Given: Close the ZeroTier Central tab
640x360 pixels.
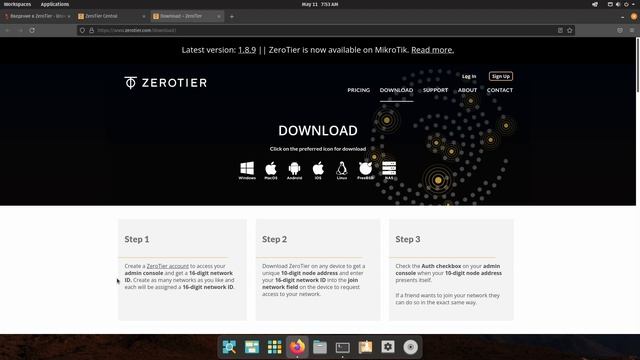Looking at the screenshot, I should pos(144,16).
